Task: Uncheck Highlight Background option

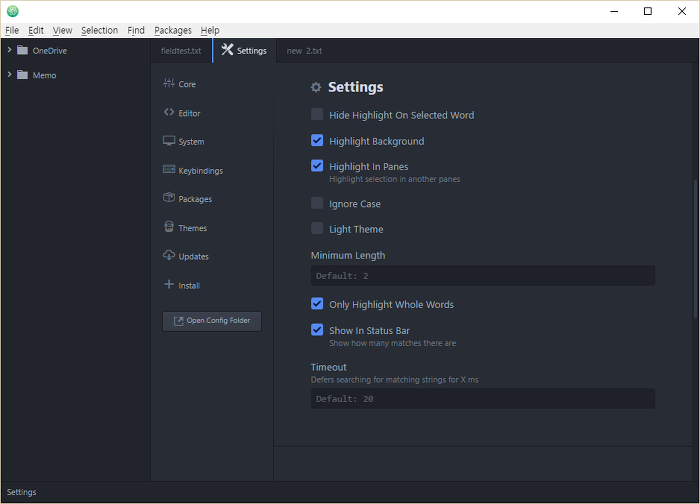Action: point(317,140)
